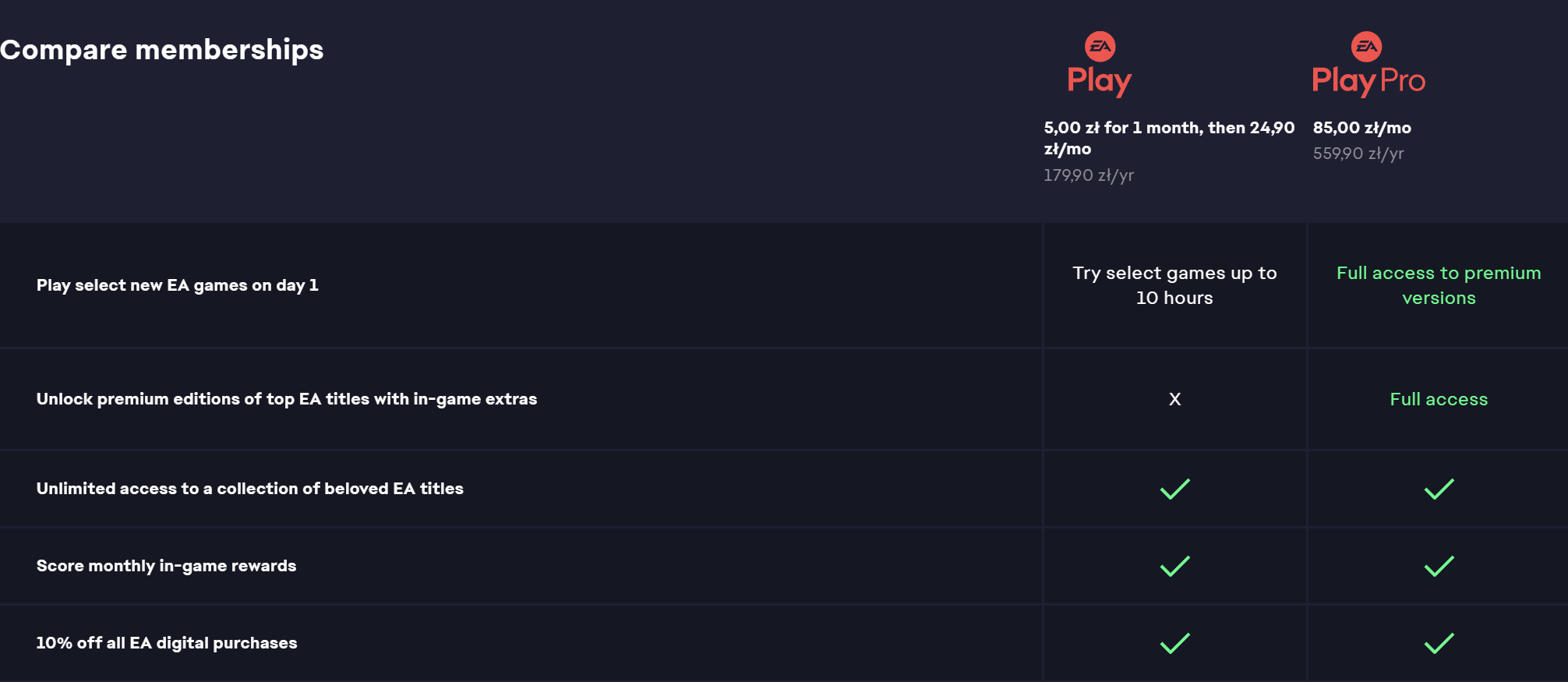The image size is (1568, 682).
Task: Click EA Play checkmark for monthly rewards
Action: tap(1174, 566)
